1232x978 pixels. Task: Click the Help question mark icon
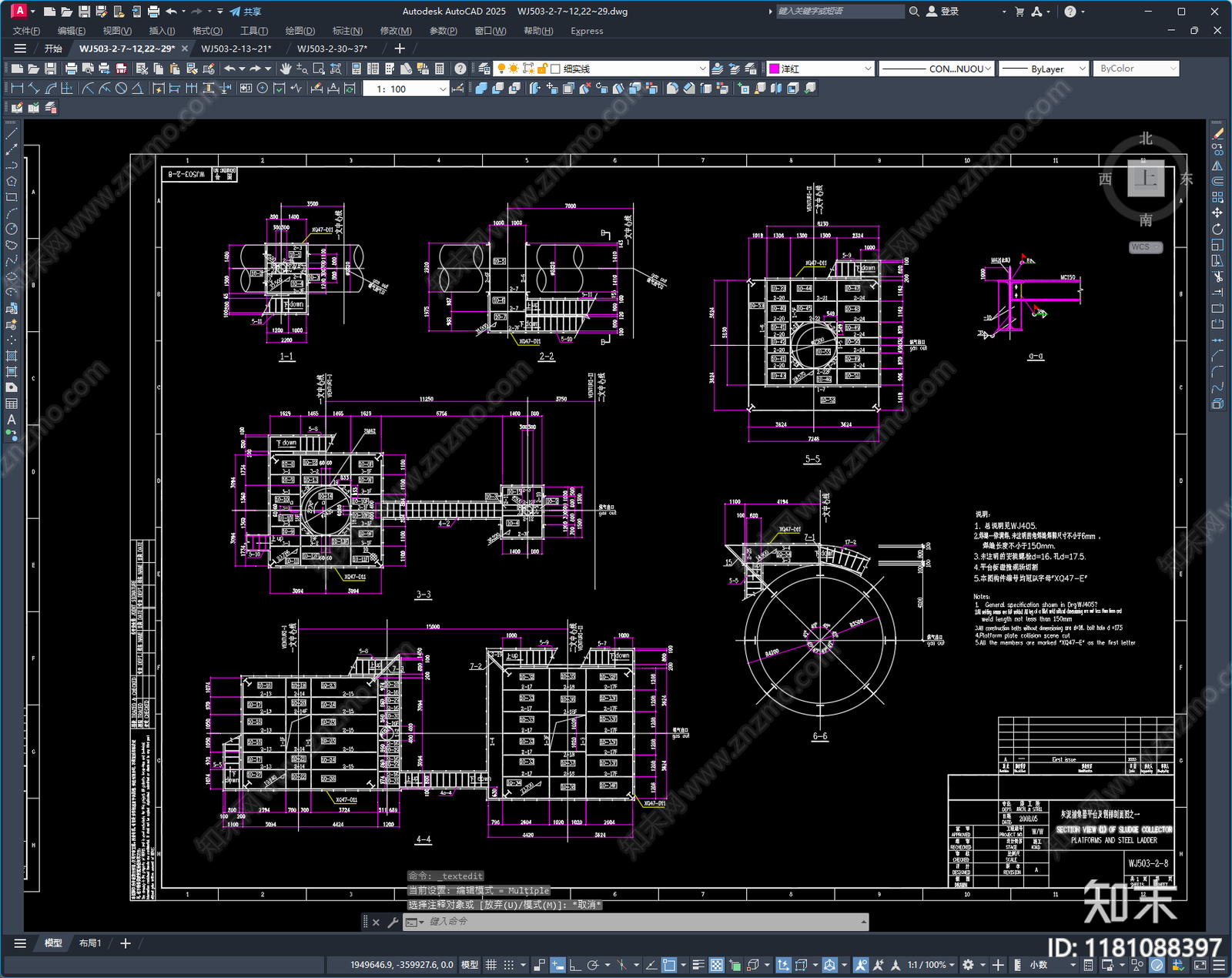(460, 69)
